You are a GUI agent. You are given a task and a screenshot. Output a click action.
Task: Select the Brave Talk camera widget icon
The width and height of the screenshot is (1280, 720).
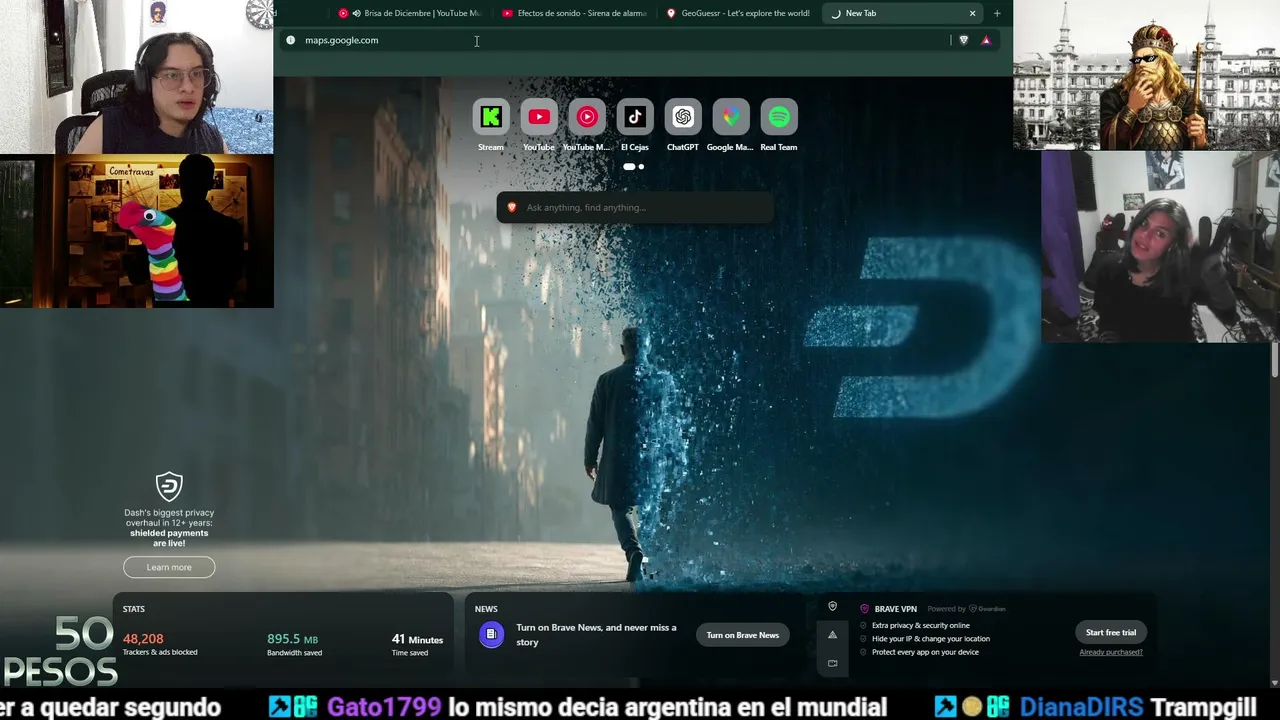832,663
